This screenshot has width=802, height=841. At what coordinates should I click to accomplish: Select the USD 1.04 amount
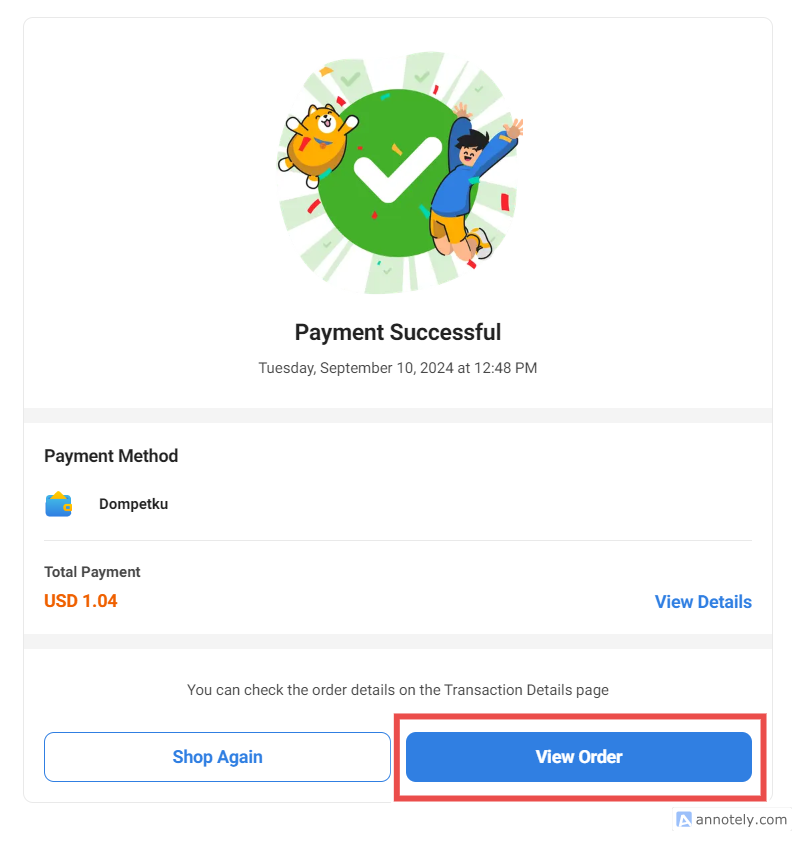point(81,601)
